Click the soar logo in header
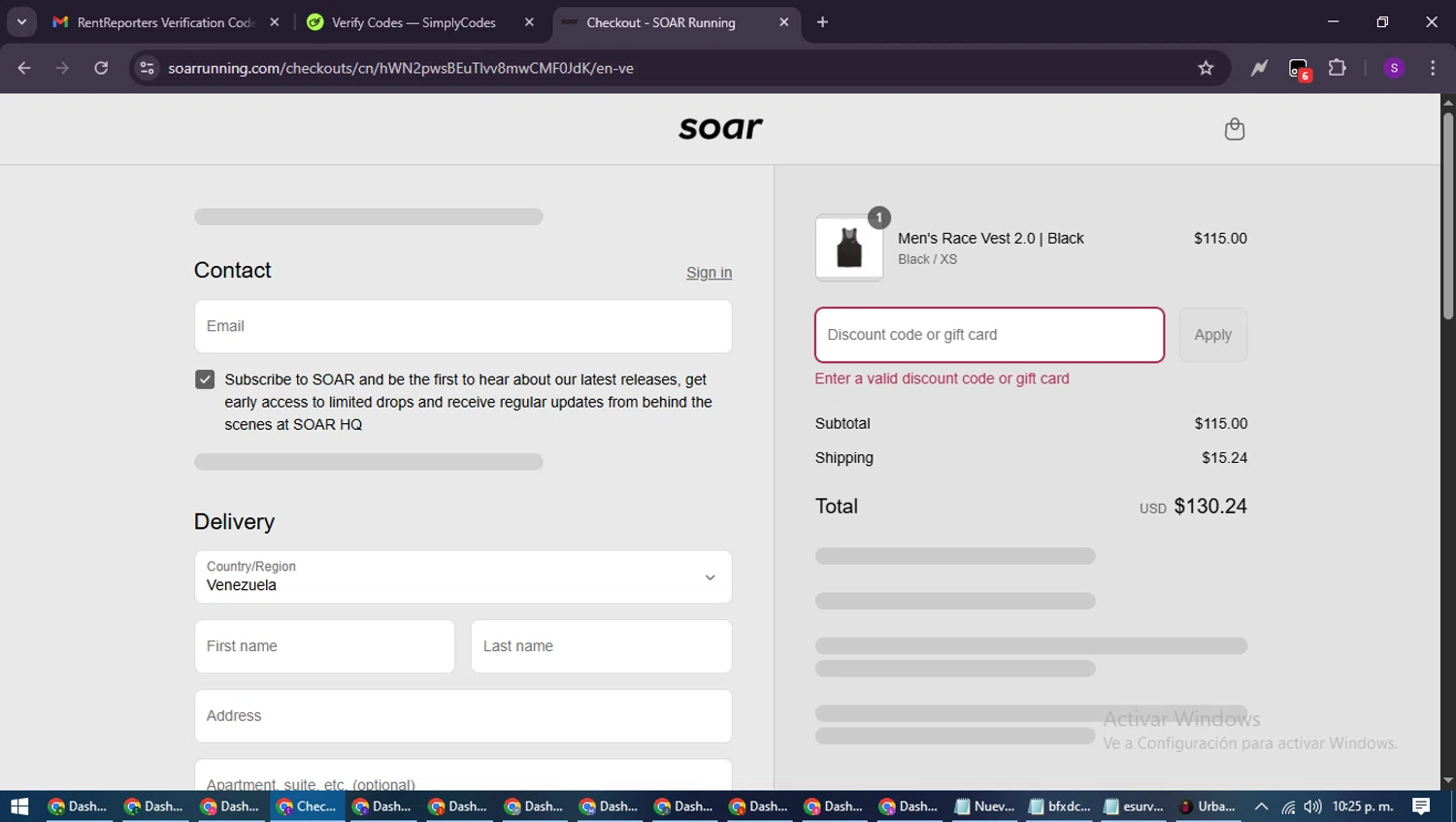The image size is (1456, 822). [x=721, y=128]
